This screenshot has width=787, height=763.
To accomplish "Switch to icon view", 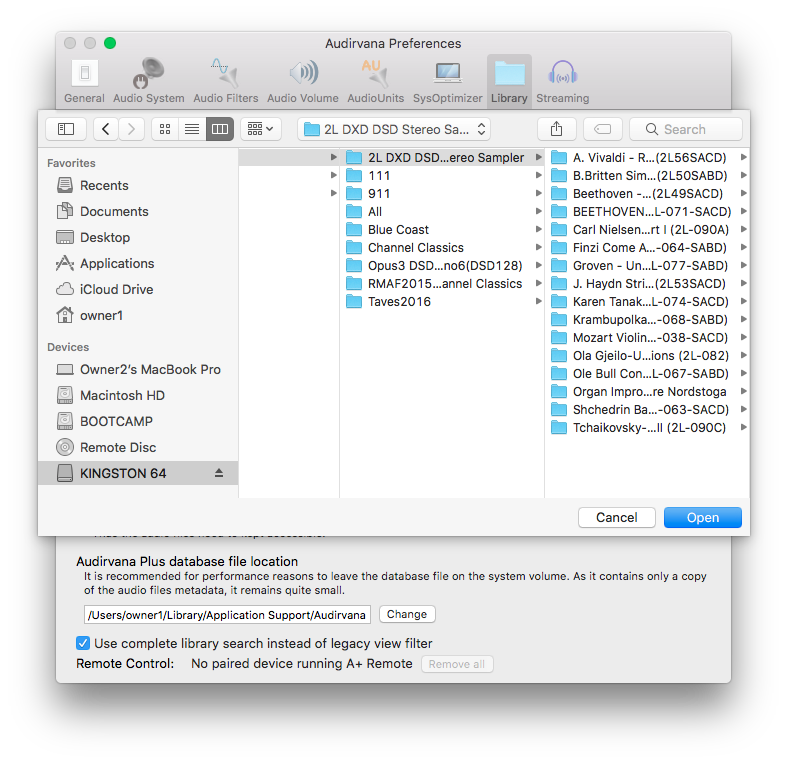I will tap(165, 130).
